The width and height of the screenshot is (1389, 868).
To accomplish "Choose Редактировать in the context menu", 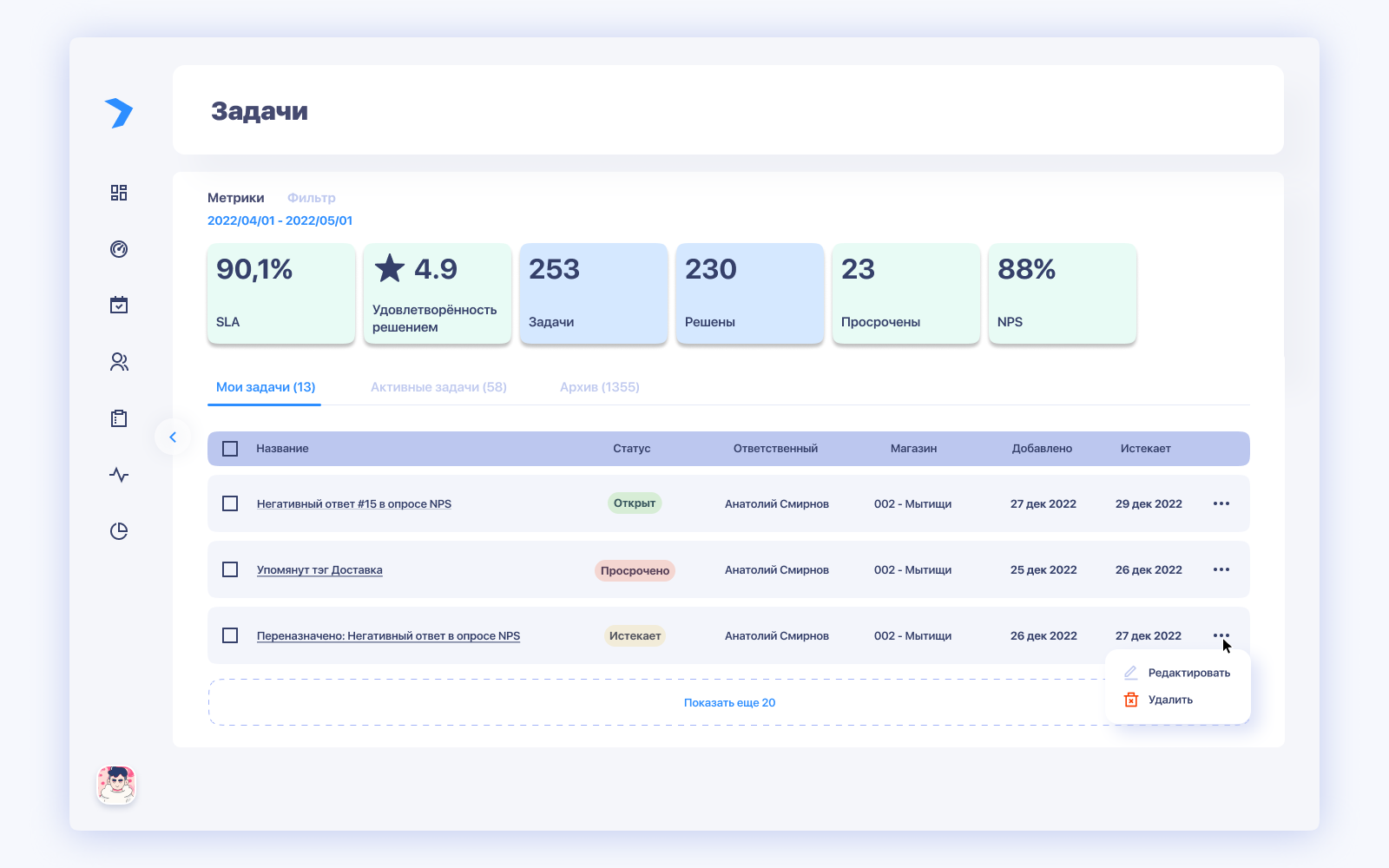I will (1188, 673).
